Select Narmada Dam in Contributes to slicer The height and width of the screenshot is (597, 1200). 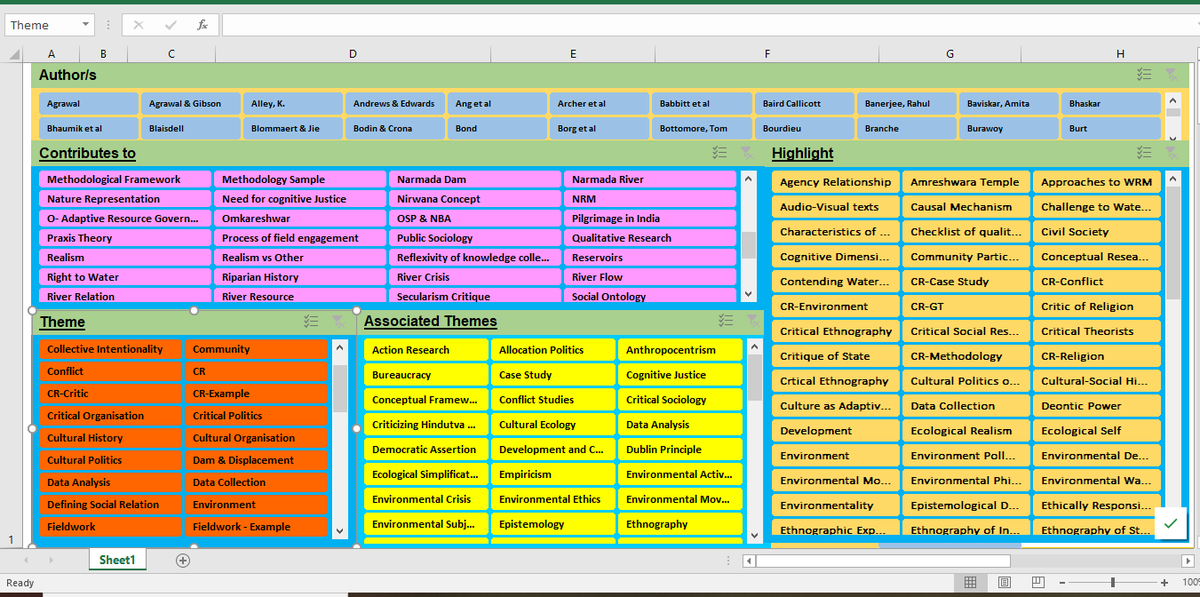(x=475, y=179)
